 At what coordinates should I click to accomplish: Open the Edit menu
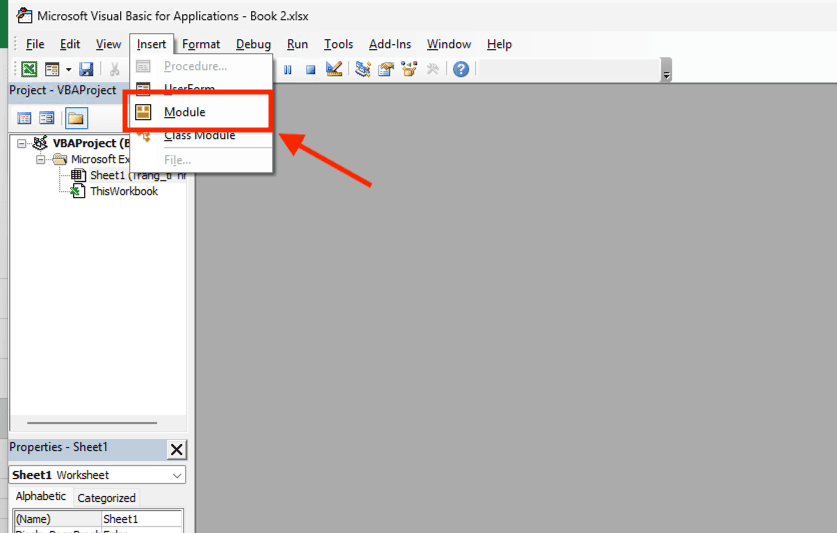tap(70, 44)
